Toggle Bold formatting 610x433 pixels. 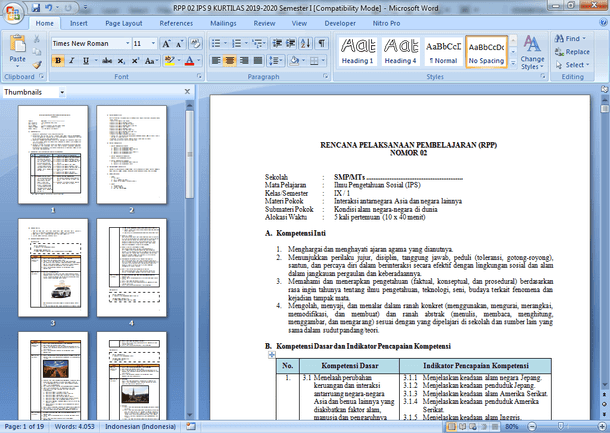click(58, 61)
